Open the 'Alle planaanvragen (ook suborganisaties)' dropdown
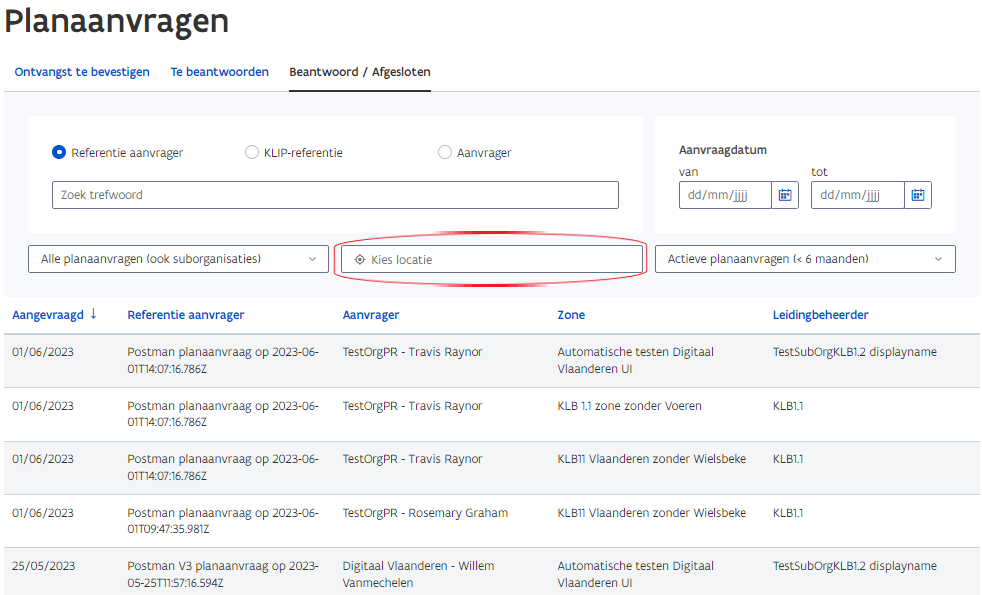This screenshot has height=595, width=982. [178, 258]
